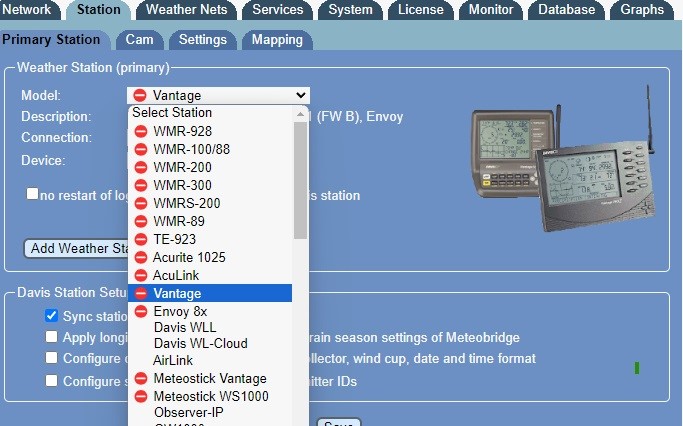The width and height of the screenshot is (683, 426).
Task: Choose Acurite 1025 station model
Action: point(211,257)
